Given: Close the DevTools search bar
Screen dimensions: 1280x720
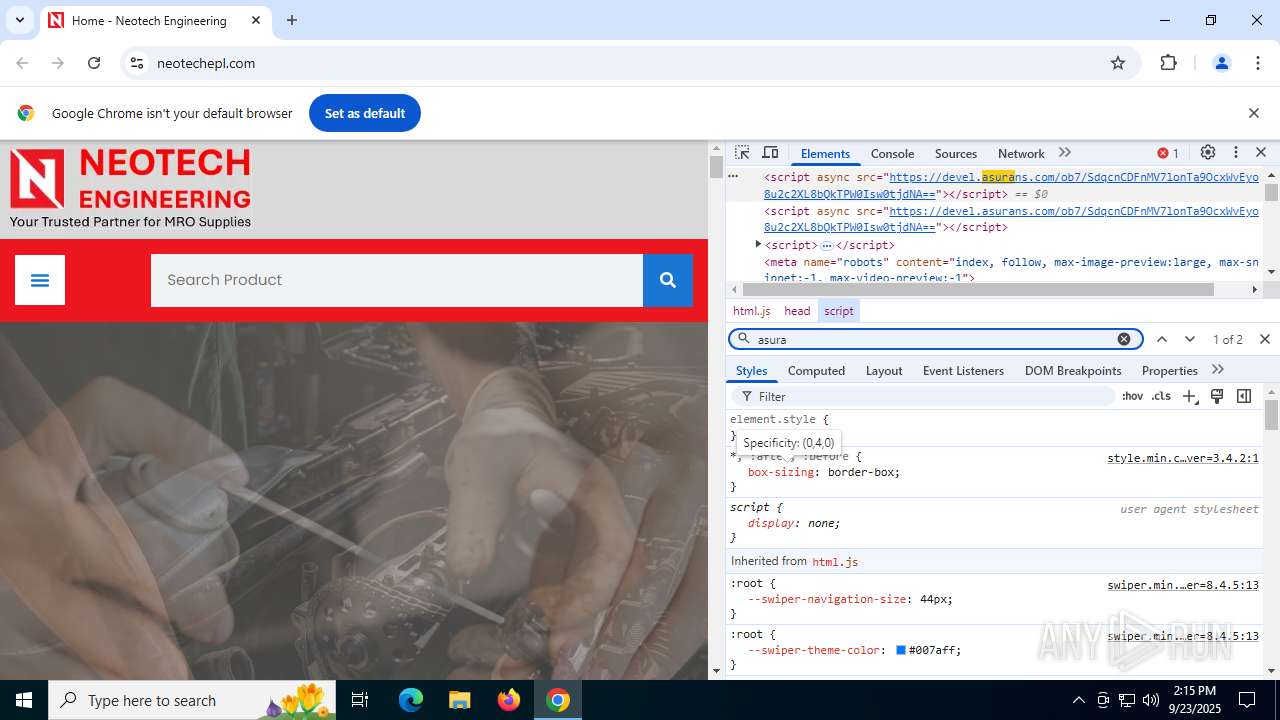Looking at the screenshot, I should (x=1265, y=339).
